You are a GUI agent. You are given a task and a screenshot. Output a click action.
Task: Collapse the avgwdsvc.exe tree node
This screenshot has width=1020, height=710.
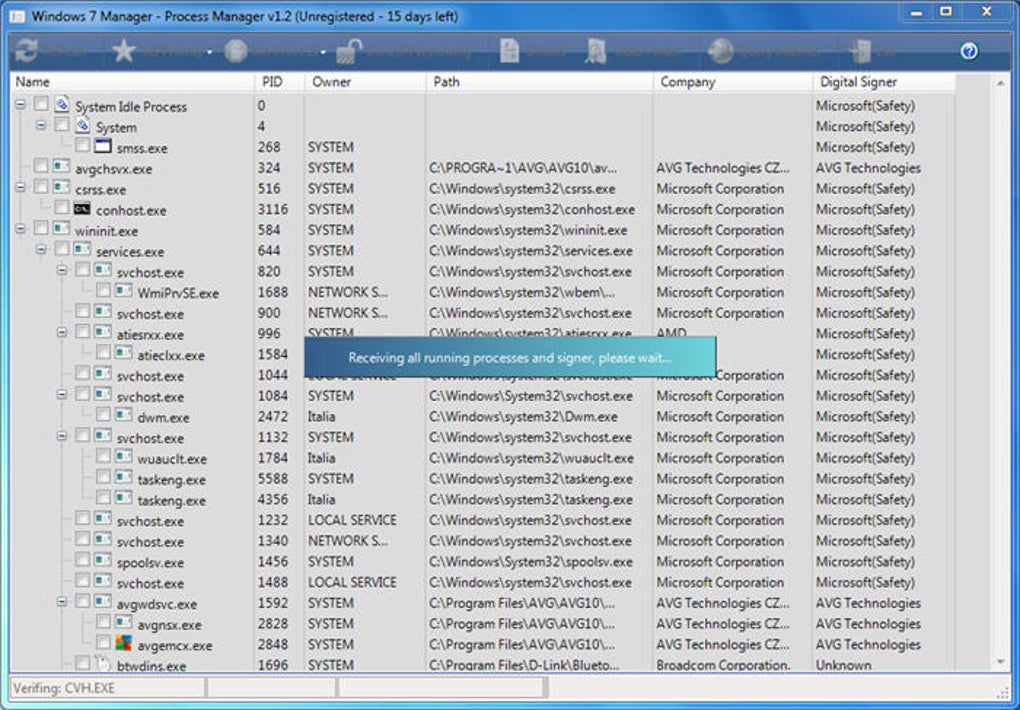tap(62, 602)
